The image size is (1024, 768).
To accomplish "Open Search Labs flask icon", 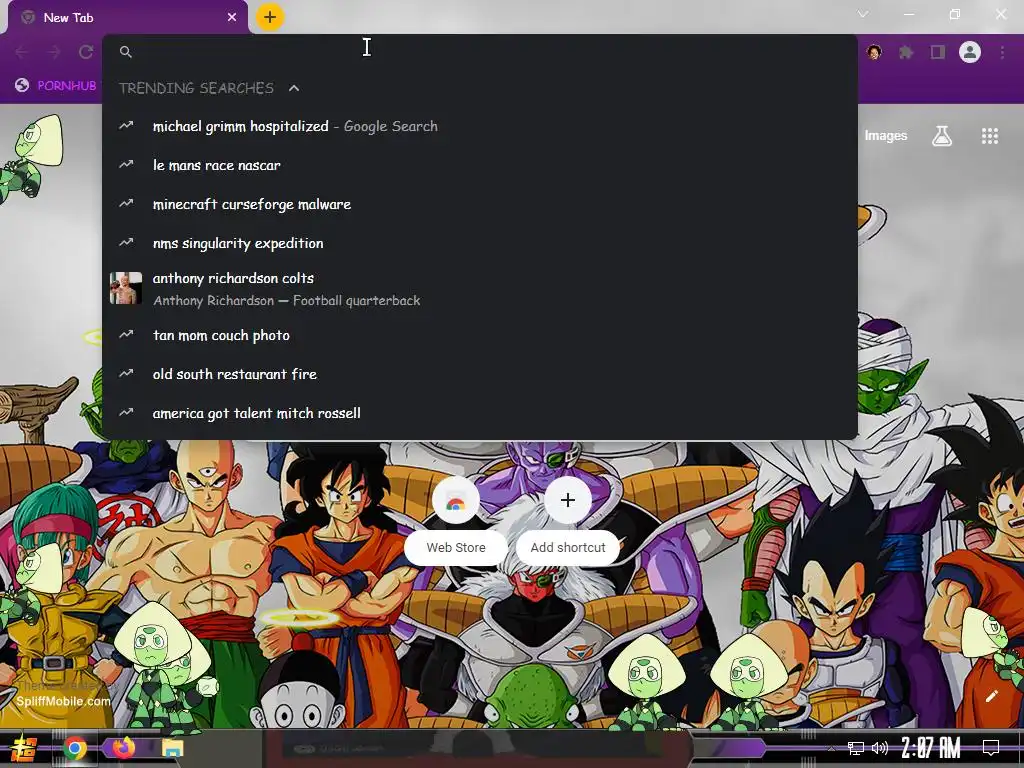I will 941,136.
